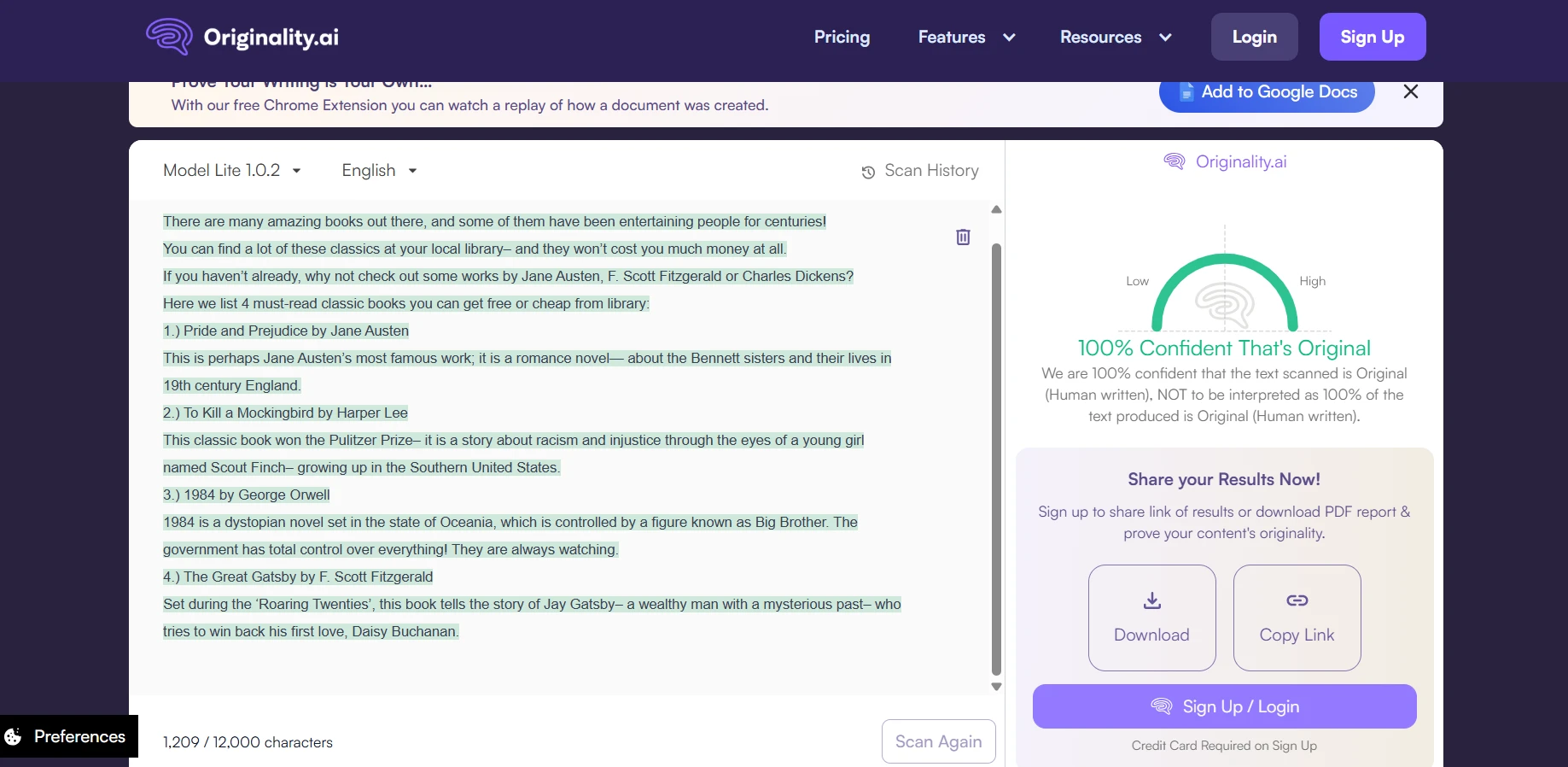Click the 'Low' gauge label

pos(1137,281)
